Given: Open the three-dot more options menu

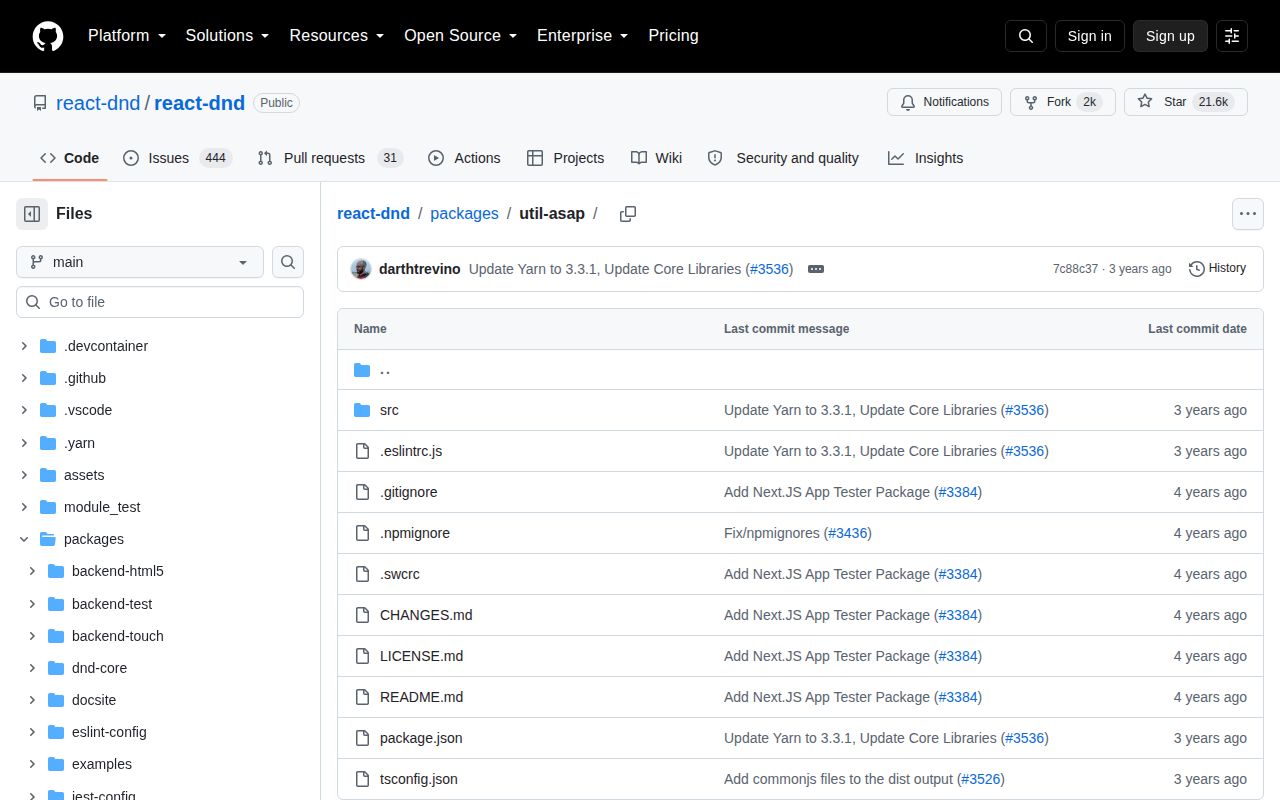Looking at the screenshot, I should point(1247,214).
